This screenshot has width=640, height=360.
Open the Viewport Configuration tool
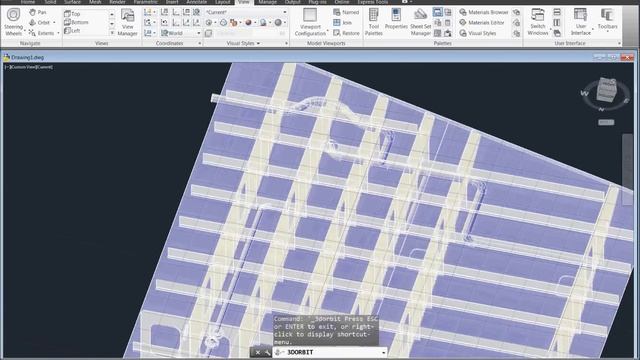pyautogui.click(x=310, y=22)
